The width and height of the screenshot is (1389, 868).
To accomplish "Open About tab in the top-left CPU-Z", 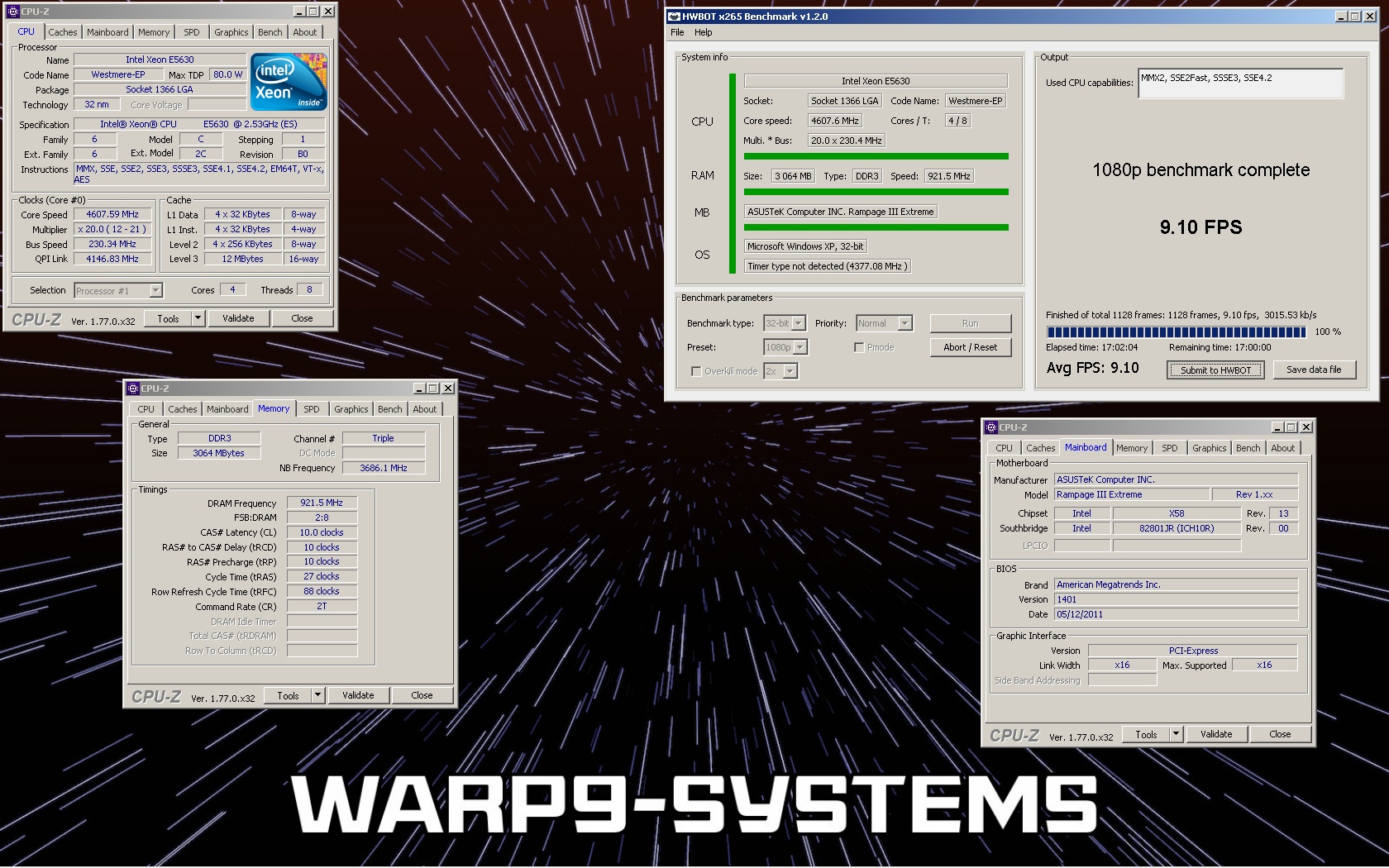I will point(305,32).
